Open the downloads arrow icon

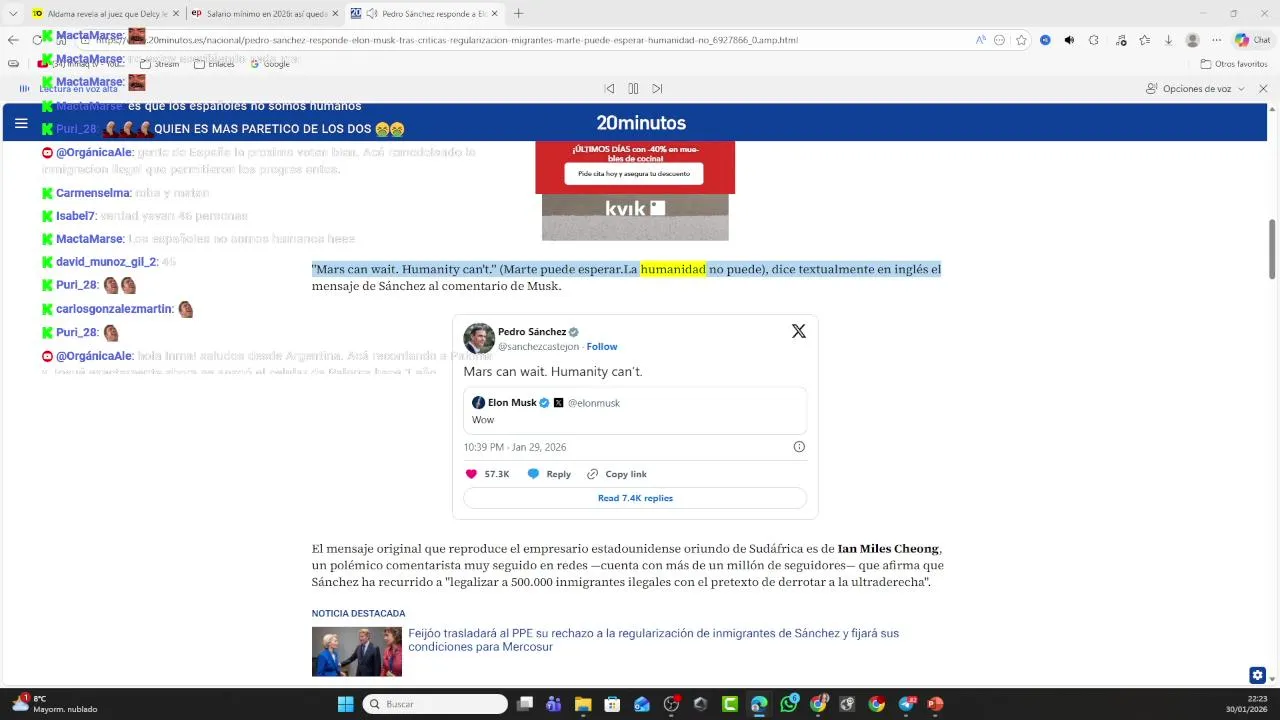(1168, 40)
